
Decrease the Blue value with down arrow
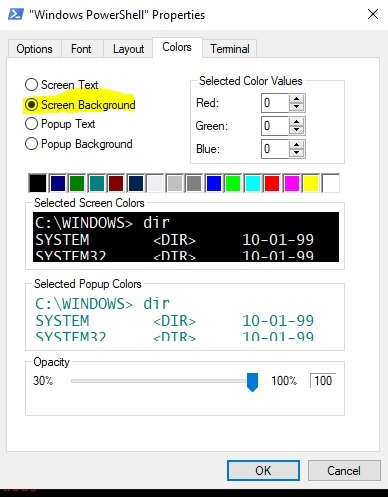pyautogui.click(x=296, y=153)
